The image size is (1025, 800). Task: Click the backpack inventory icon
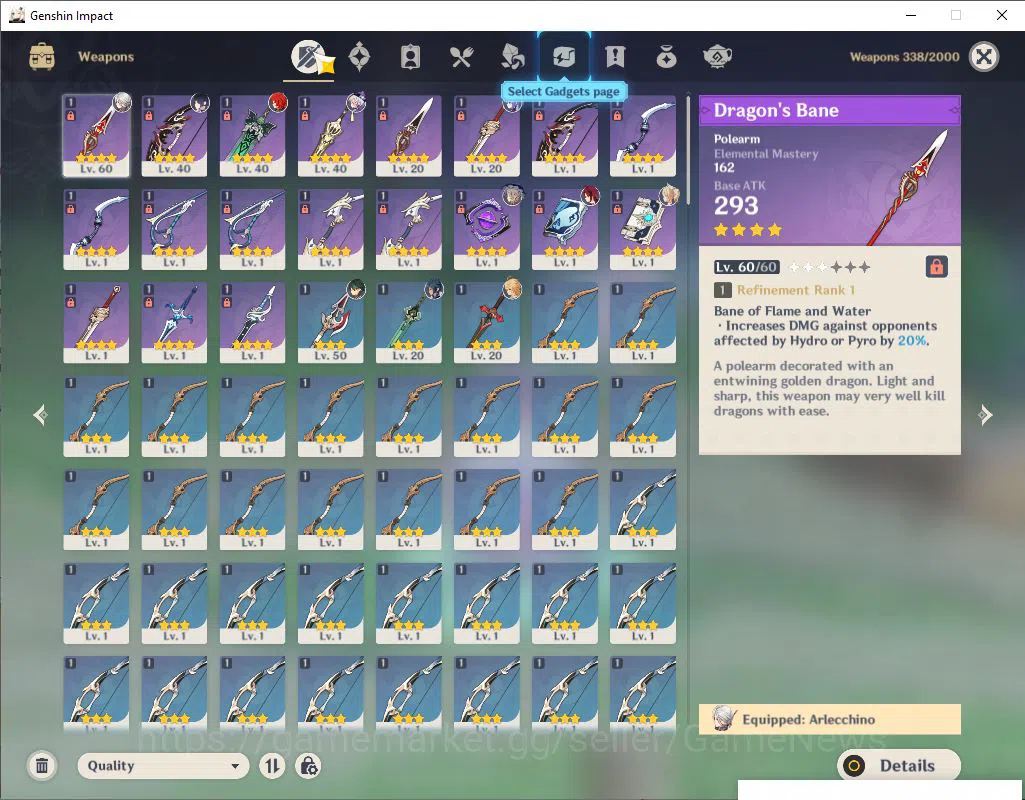coord(42,57)
